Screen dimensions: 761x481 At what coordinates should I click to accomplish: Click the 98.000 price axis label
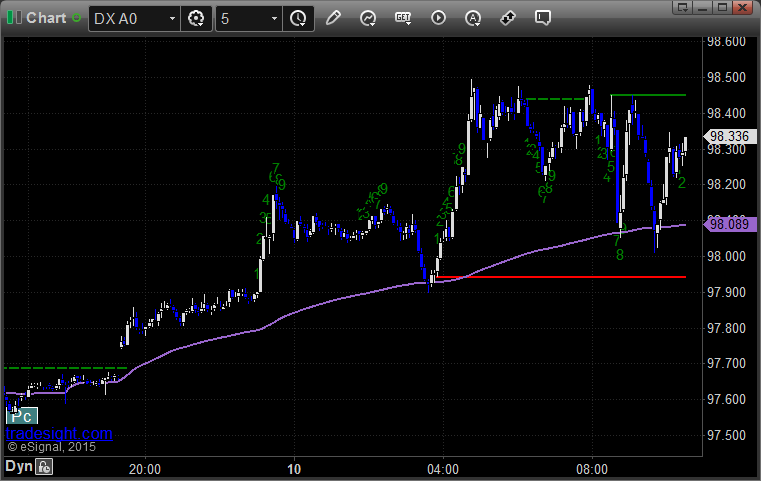(726, 256)
